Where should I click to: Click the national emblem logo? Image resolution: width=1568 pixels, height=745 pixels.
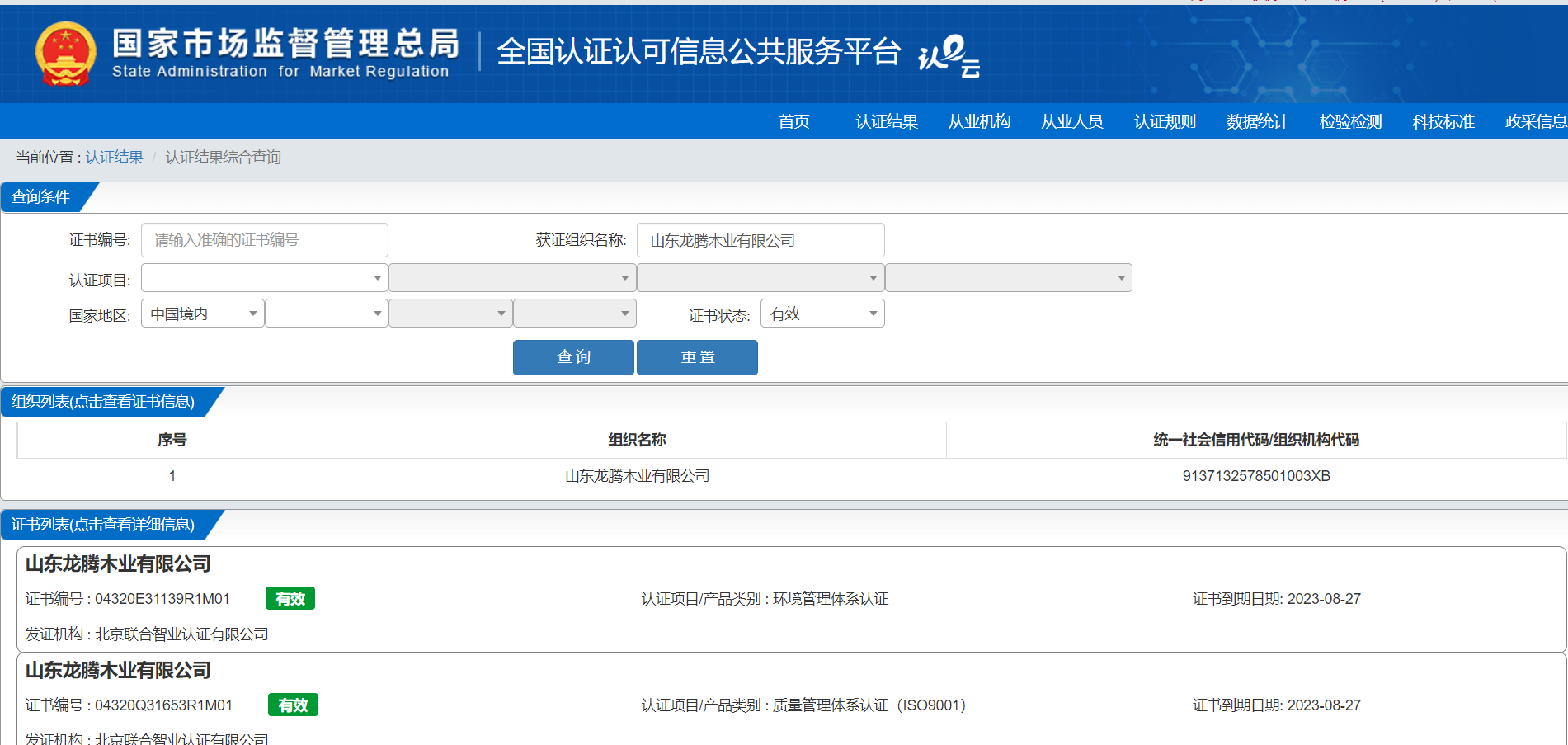pyautogui.click(x=65, y=54)
